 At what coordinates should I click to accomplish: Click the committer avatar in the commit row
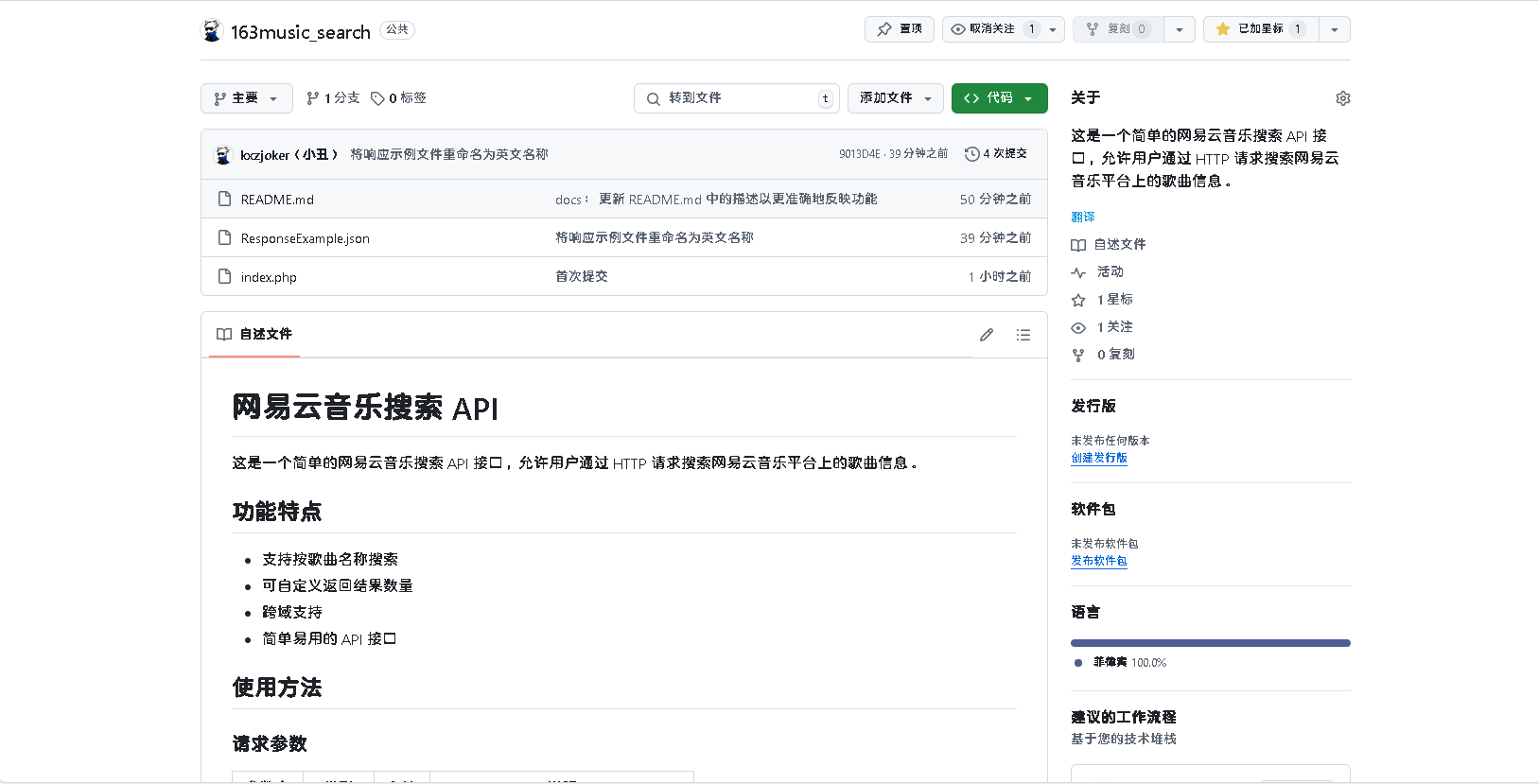(223, 154)
